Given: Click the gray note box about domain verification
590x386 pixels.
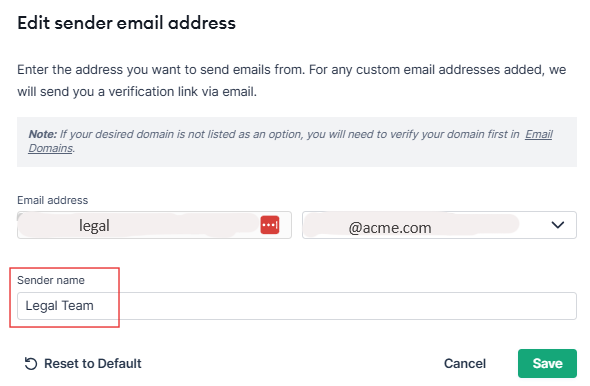Looking at the screenshot, I should pyautogui.click(x=297, y=142).
